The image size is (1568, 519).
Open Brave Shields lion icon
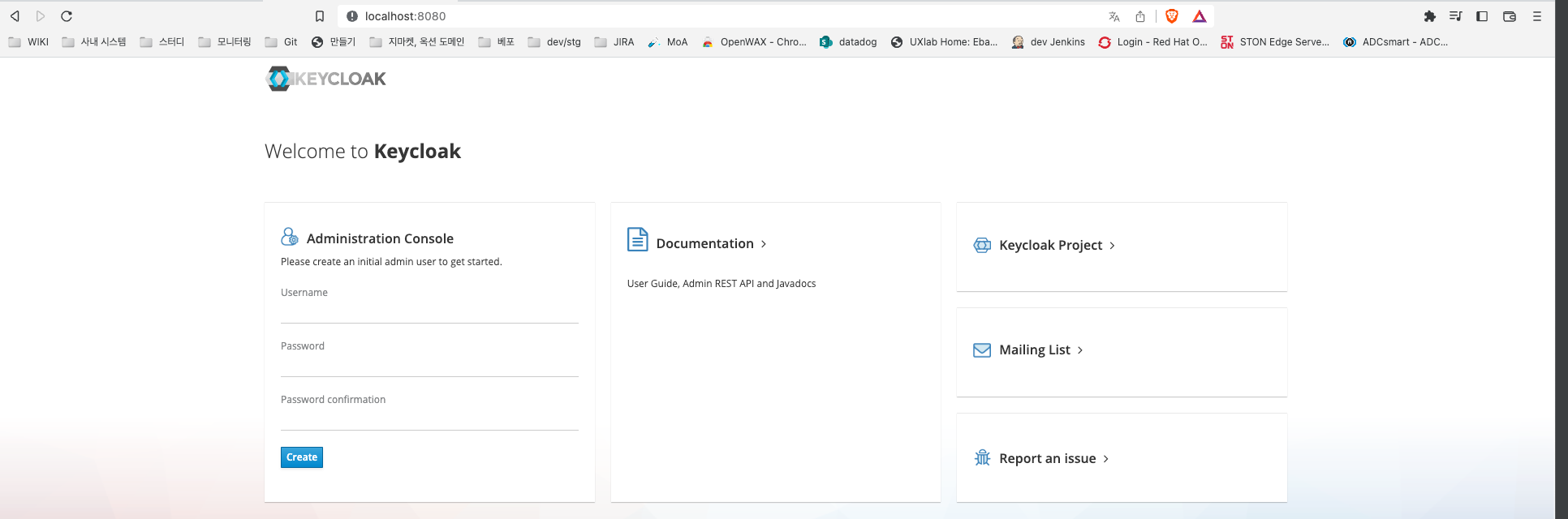tap(1172, 16)
